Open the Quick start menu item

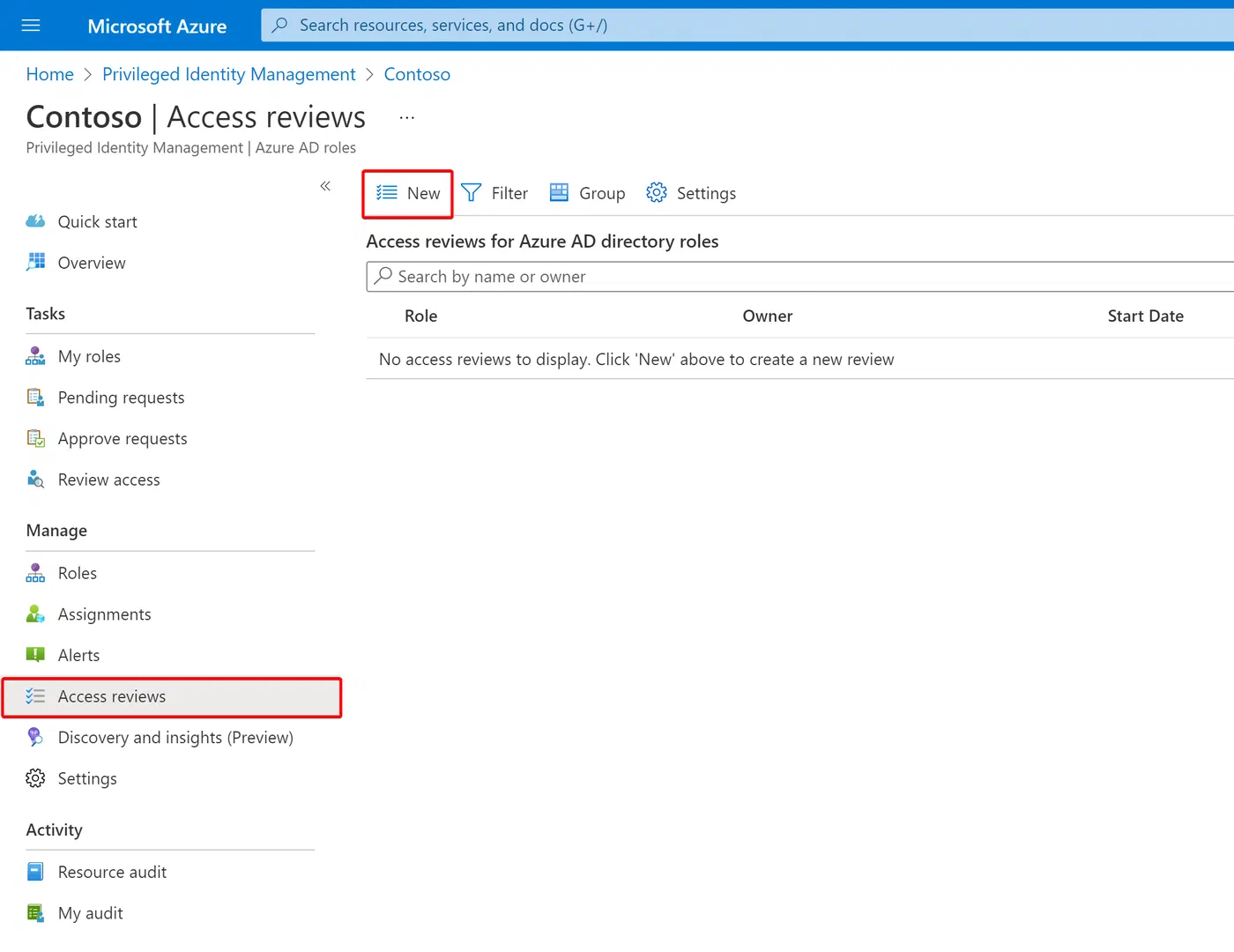tap(97, 221)
